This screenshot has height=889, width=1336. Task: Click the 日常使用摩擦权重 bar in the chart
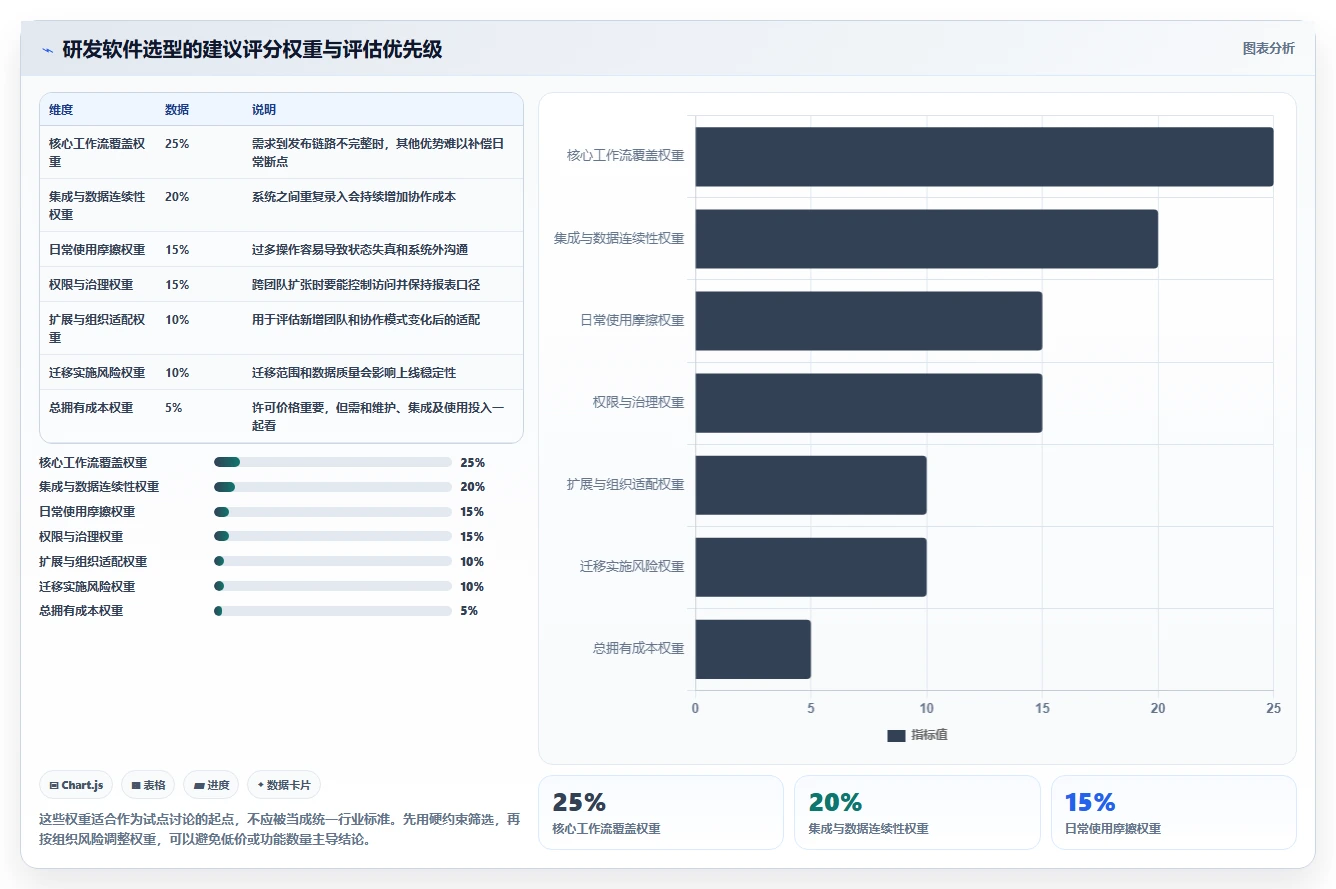pyautogui.click(x=869, y=321)
